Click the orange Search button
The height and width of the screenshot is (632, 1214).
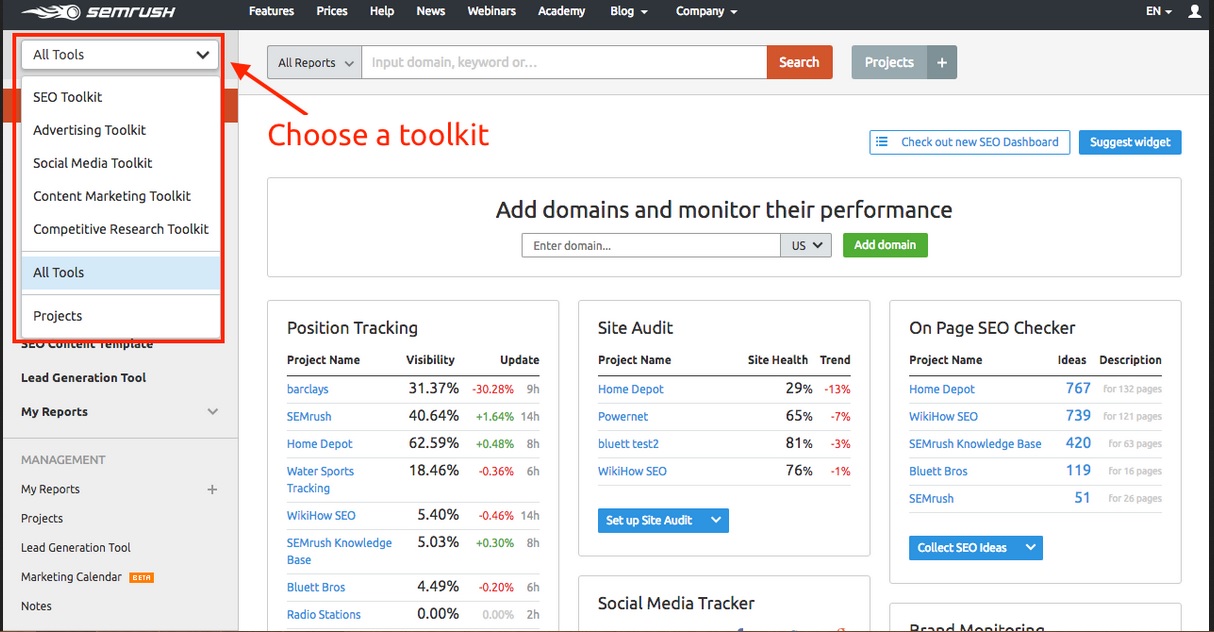tap(799, 61)
